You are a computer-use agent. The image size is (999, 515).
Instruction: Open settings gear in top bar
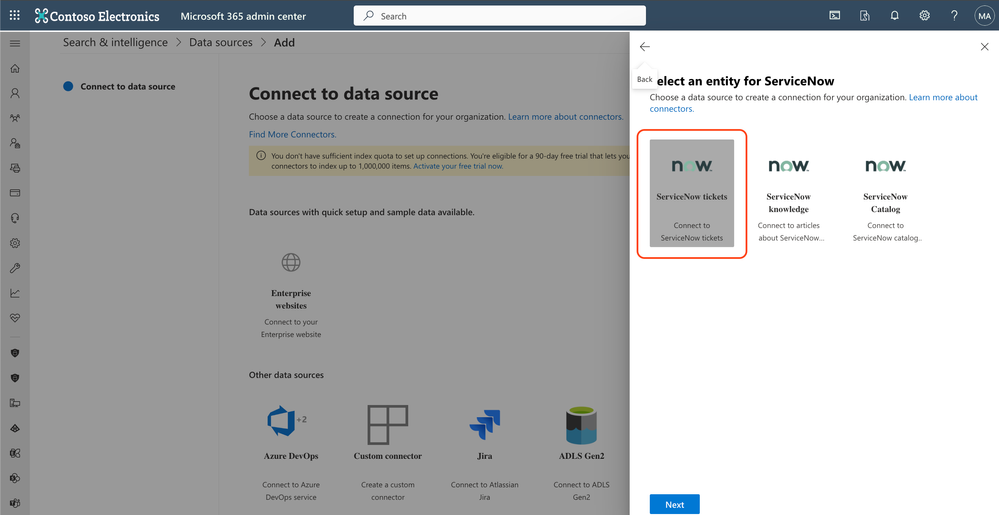click(x=924, y=16)
